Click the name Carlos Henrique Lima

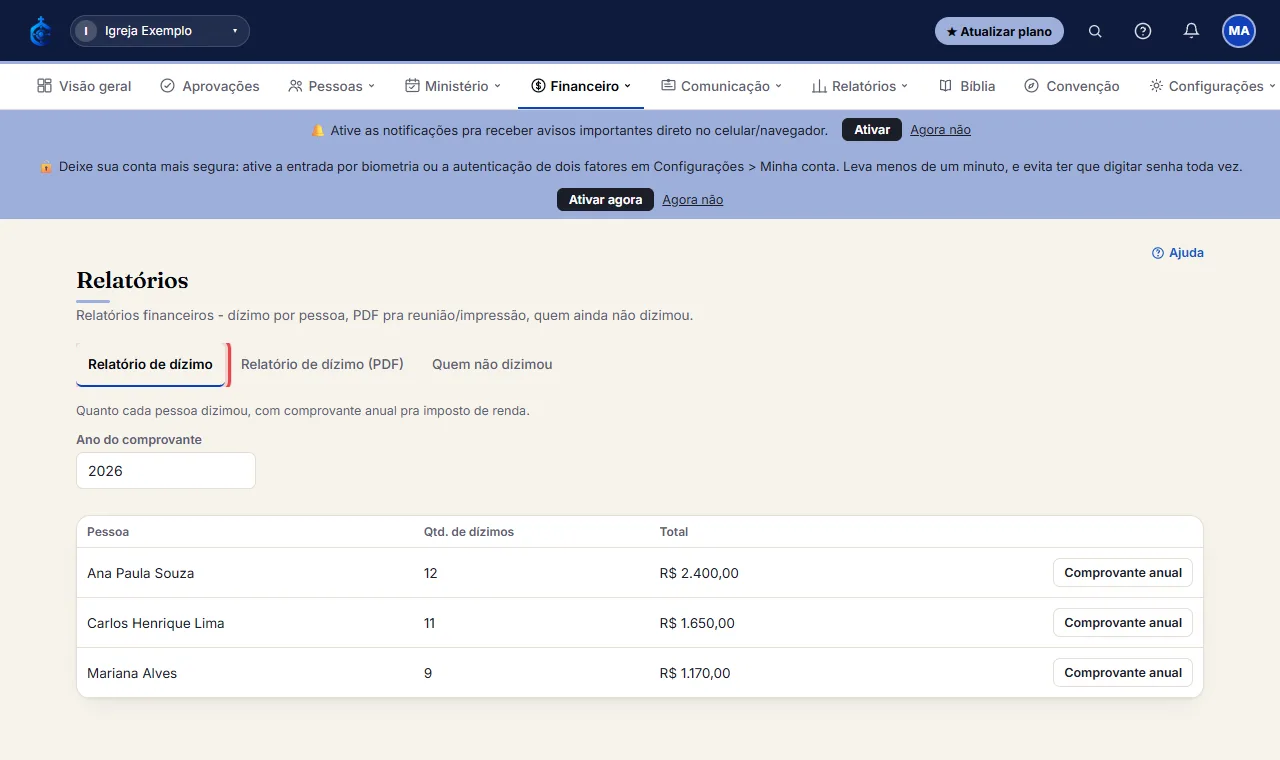click(x=156, y=623)
